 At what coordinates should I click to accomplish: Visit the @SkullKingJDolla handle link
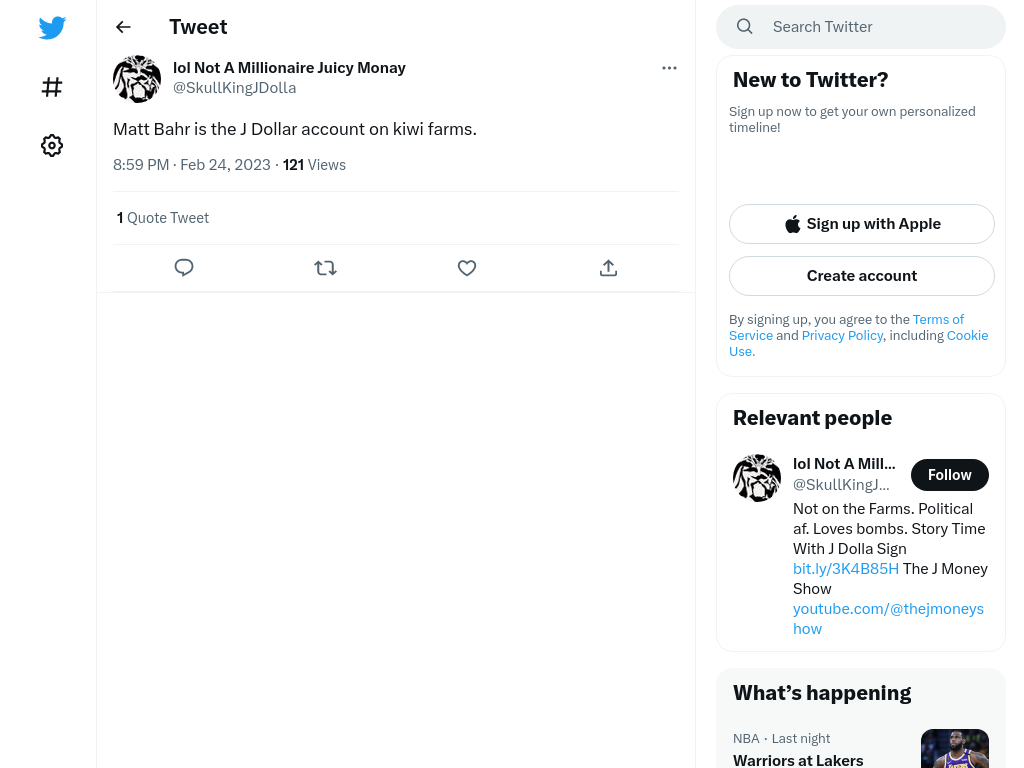234,88
